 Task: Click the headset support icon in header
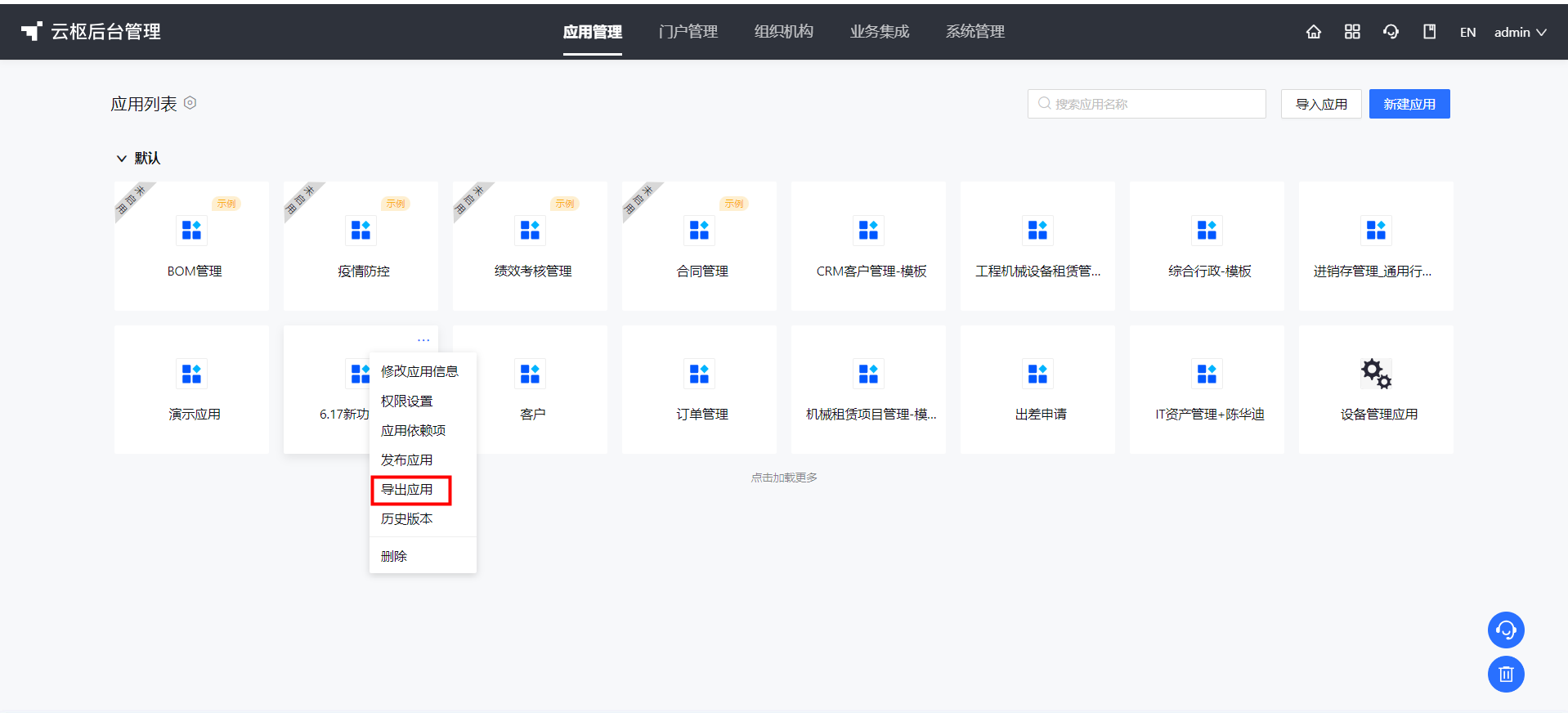pos(1391,32)
